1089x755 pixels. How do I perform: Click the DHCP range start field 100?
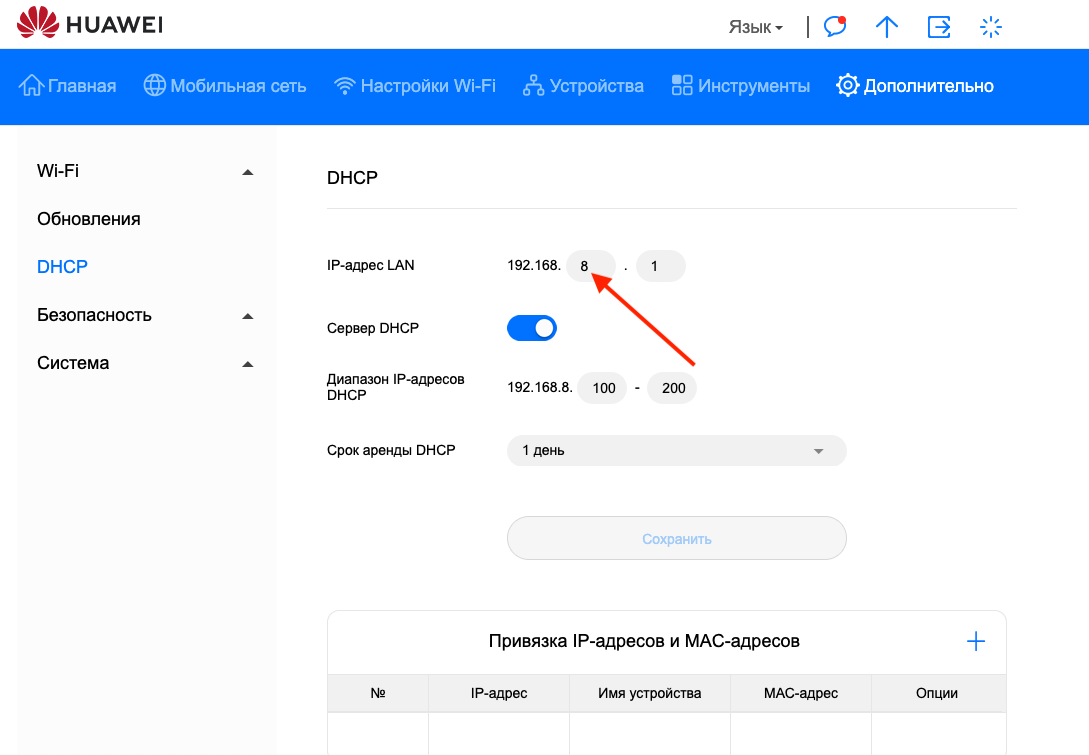coord(603,388)
